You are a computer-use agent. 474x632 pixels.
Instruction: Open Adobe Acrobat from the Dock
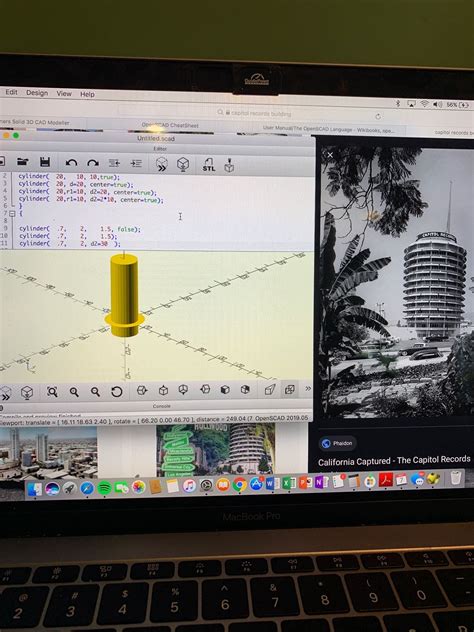pyautogui.click(x=386, y=480)
